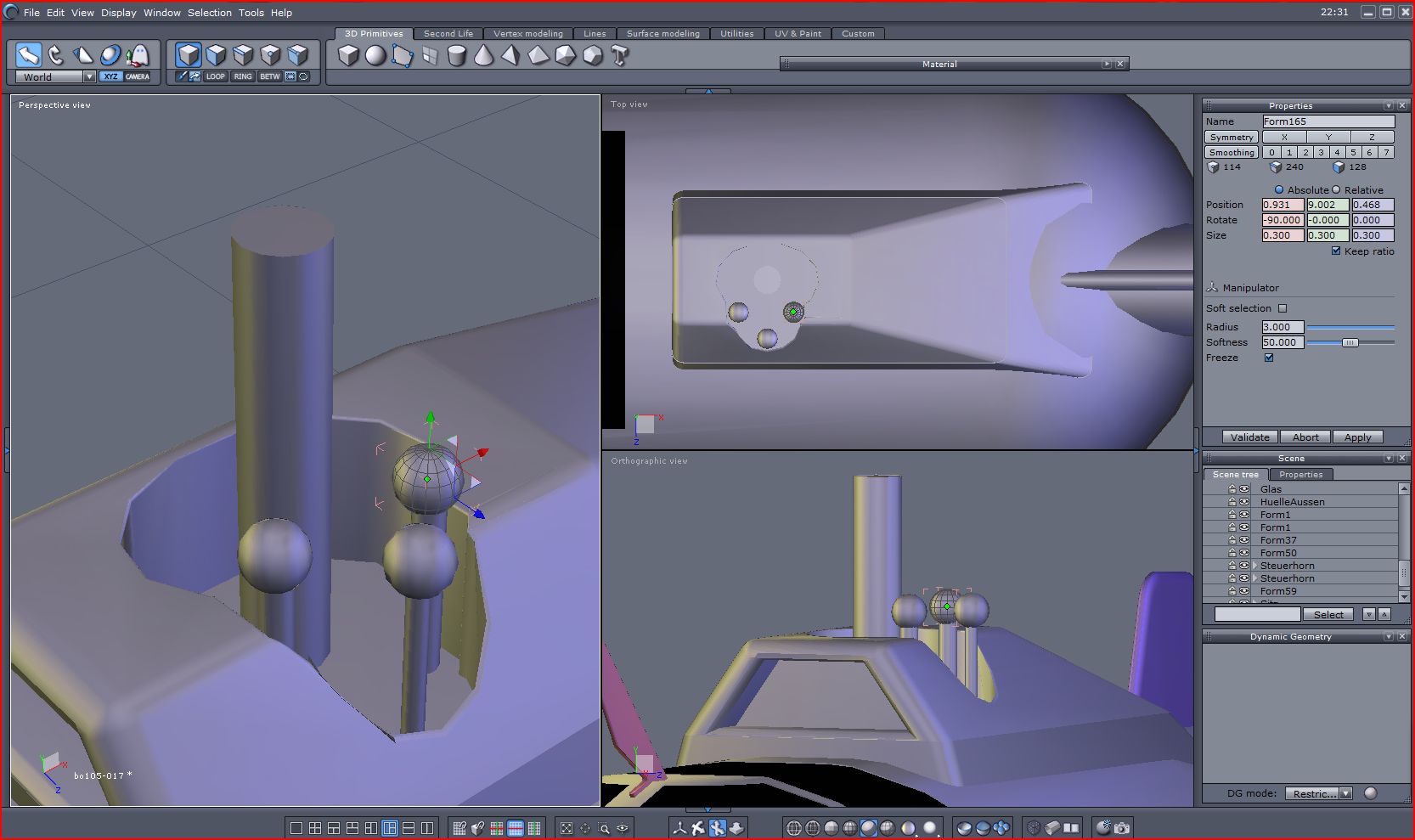Toggle grid display icon in bottom bar
Image resolution: width=1415 pixels, height=840 pixels.
point(459,828)
